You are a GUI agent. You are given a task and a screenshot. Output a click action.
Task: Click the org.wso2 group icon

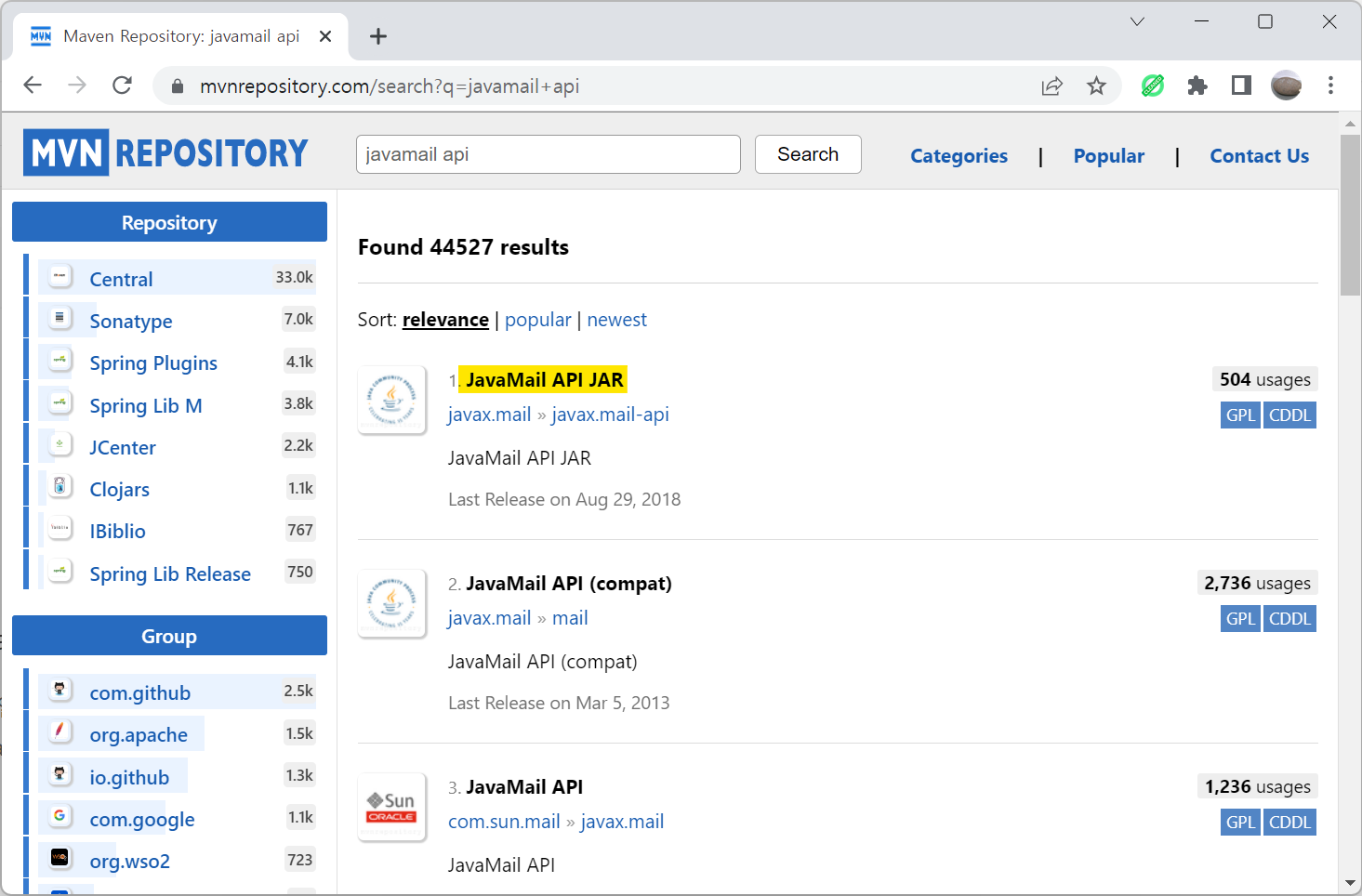tap(60, 858)
